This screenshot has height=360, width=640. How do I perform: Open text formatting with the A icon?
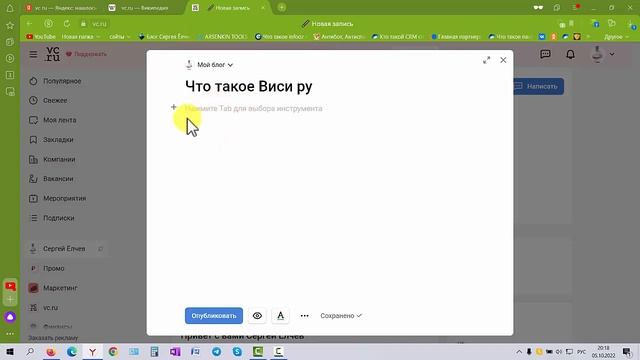(x=280, y=316)
